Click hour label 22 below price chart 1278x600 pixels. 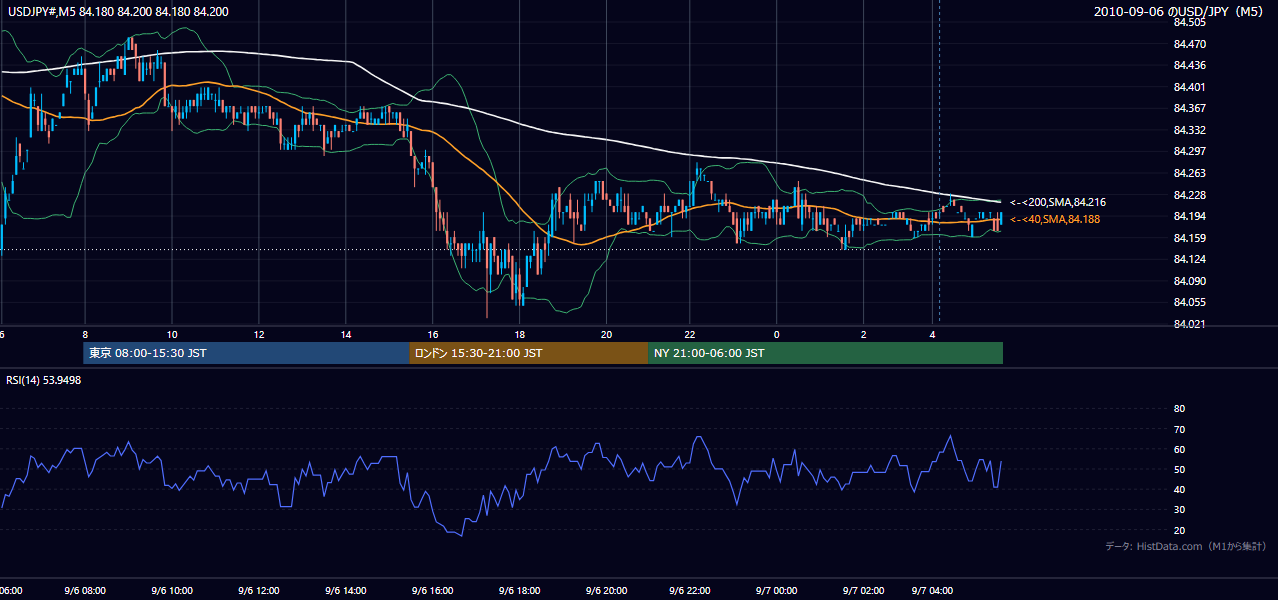pos(690,334)
